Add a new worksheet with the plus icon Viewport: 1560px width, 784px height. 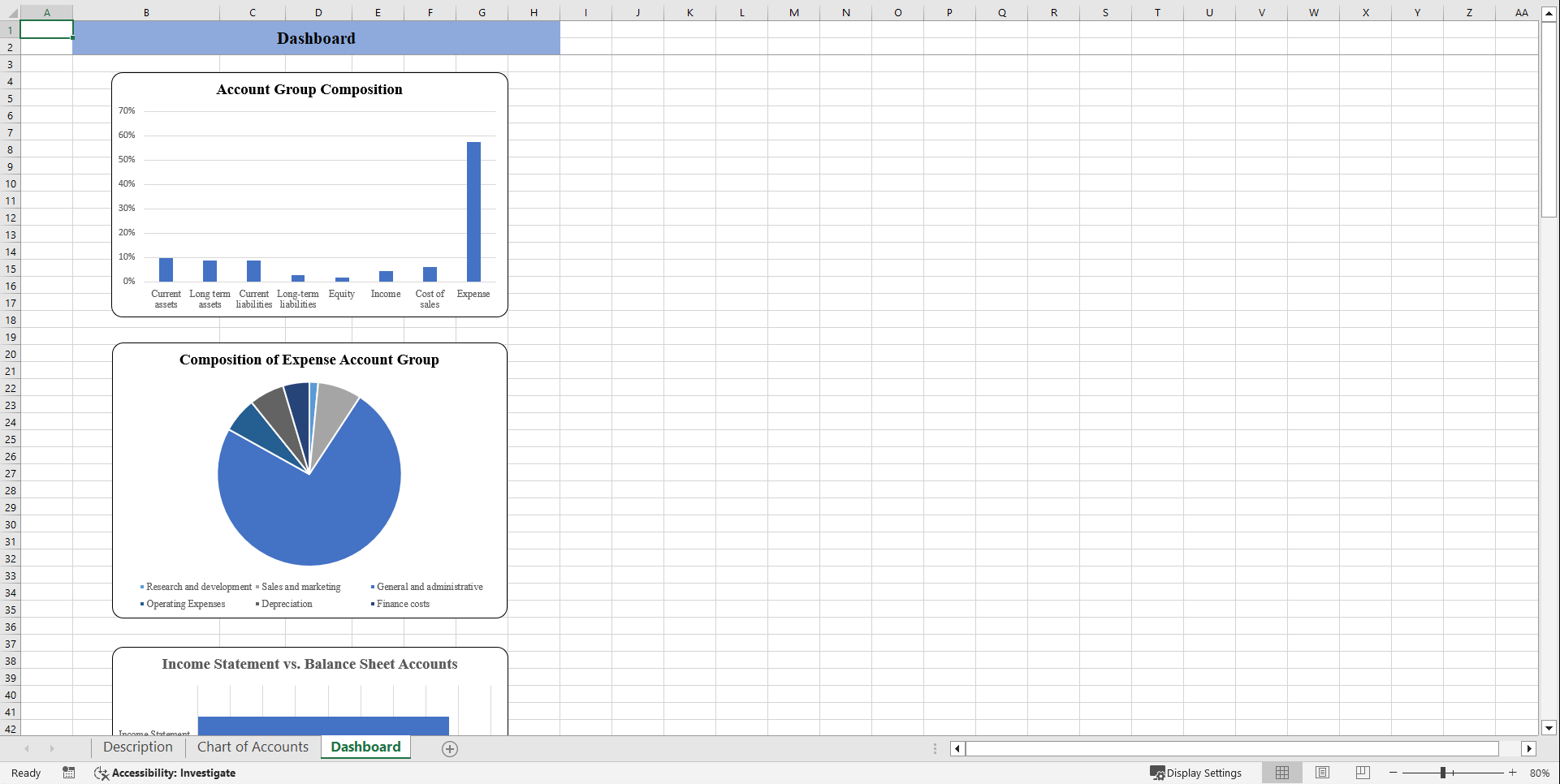(x=450, y=748)
